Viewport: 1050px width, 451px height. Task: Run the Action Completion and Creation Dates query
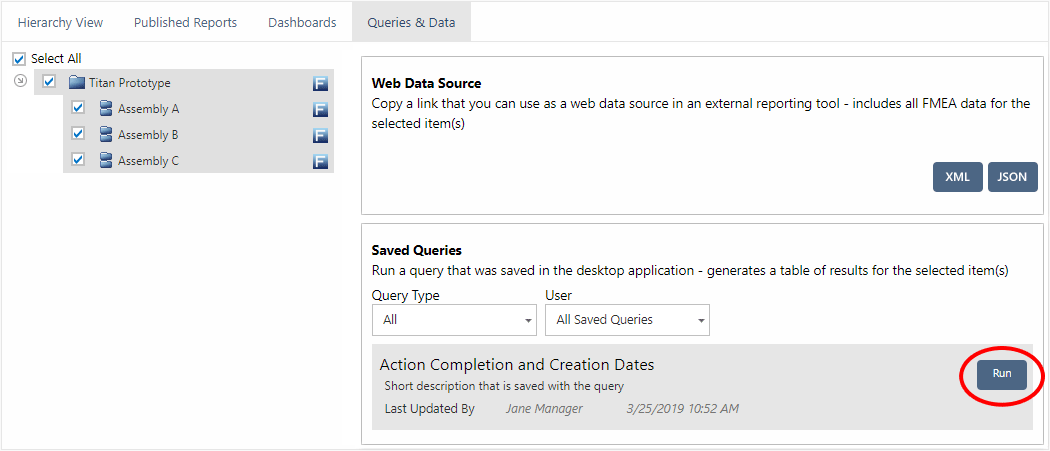(1001, 374)
